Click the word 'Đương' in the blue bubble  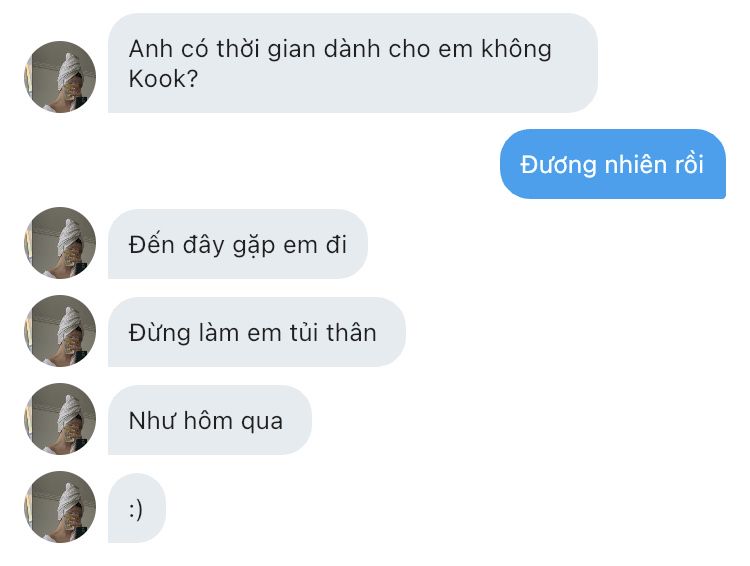[x=558, y=165]
